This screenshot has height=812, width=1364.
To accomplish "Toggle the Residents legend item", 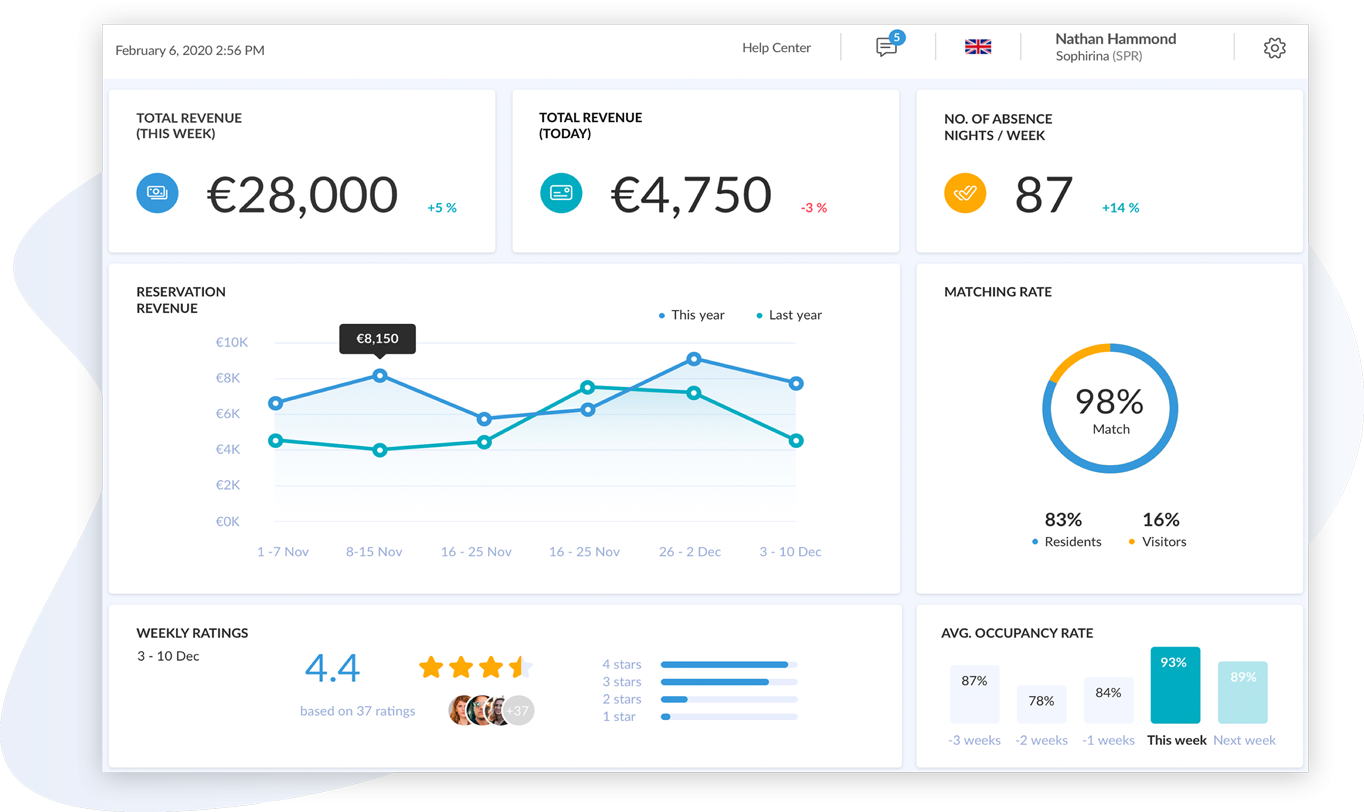I will click(x=1066, y=541).
